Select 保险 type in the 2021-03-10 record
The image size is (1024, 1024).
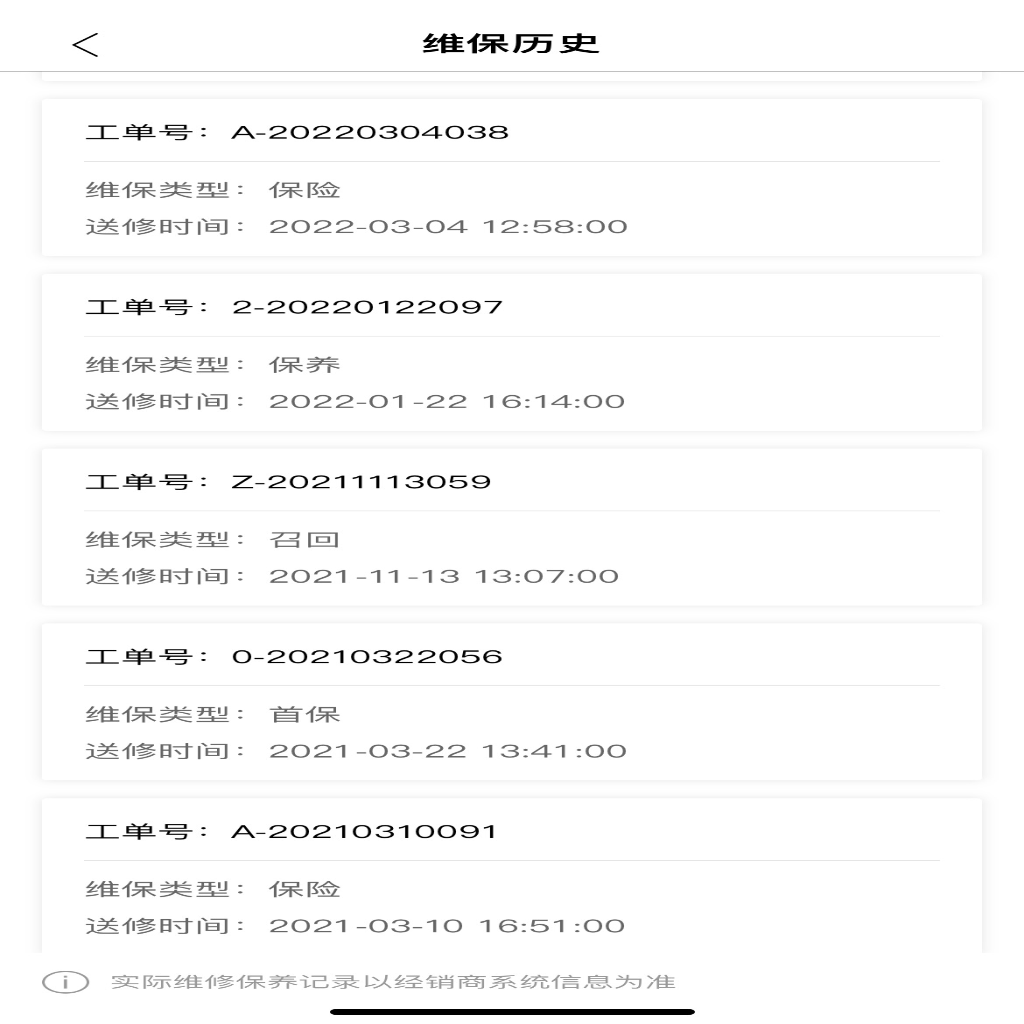click(x=305, y=889)
